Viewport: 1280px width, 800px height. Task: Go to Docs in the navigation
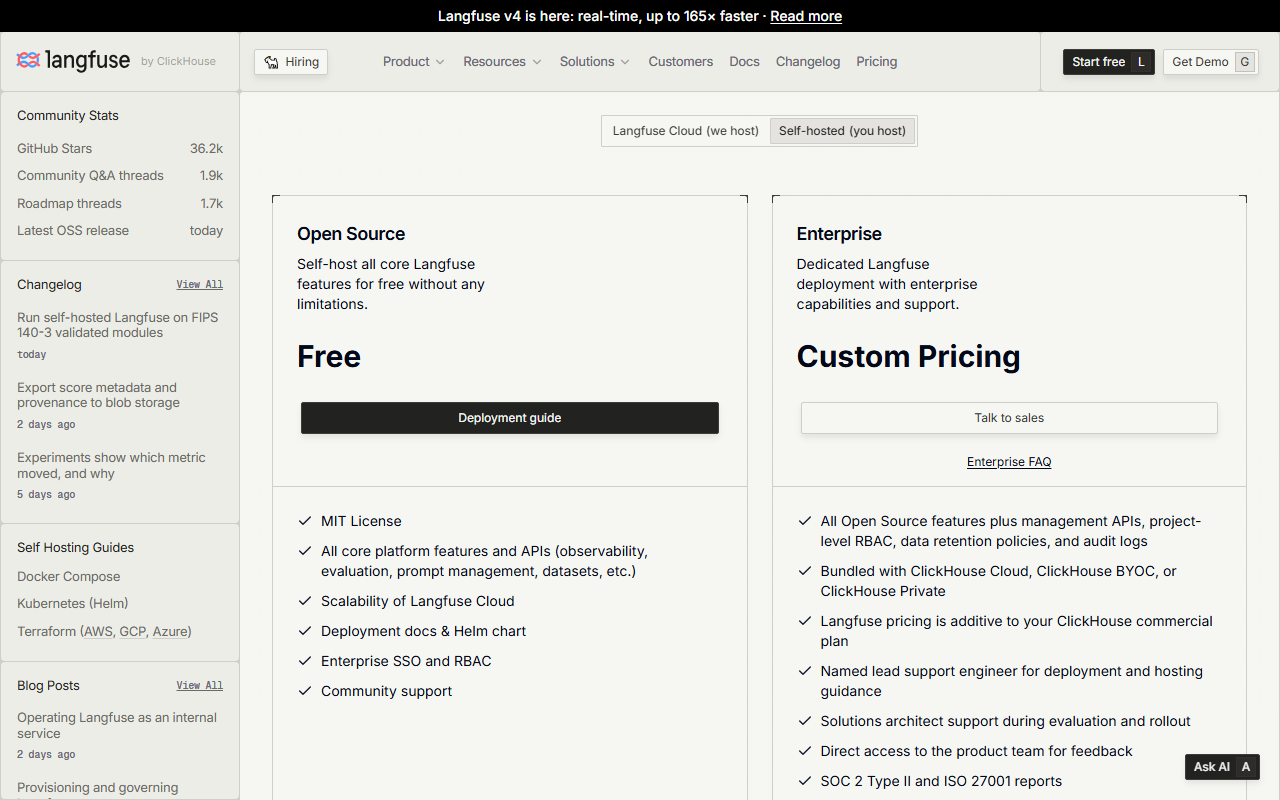click(745, 62)
